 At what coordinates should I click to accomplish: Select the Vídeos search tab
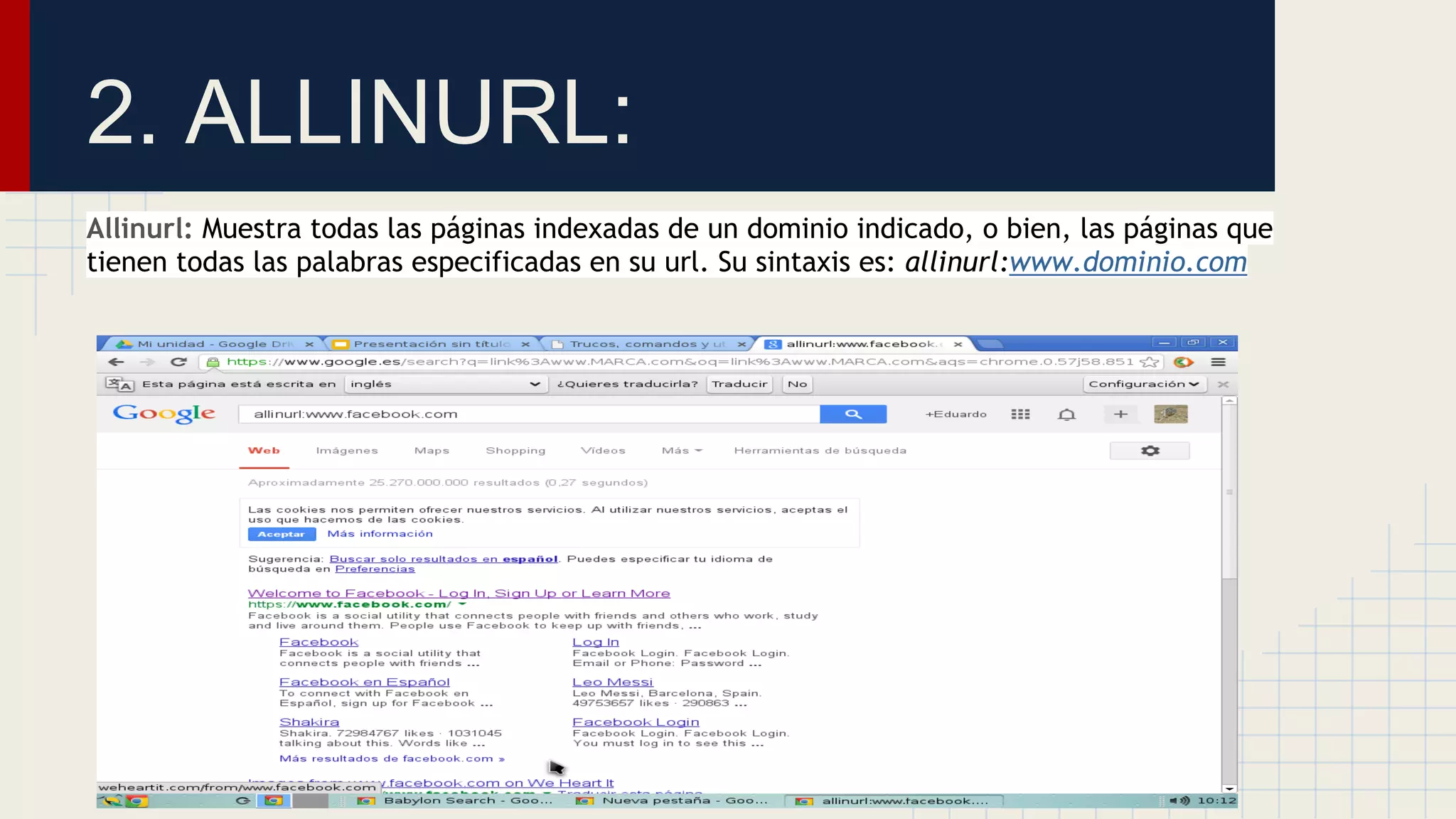point(603,451)
